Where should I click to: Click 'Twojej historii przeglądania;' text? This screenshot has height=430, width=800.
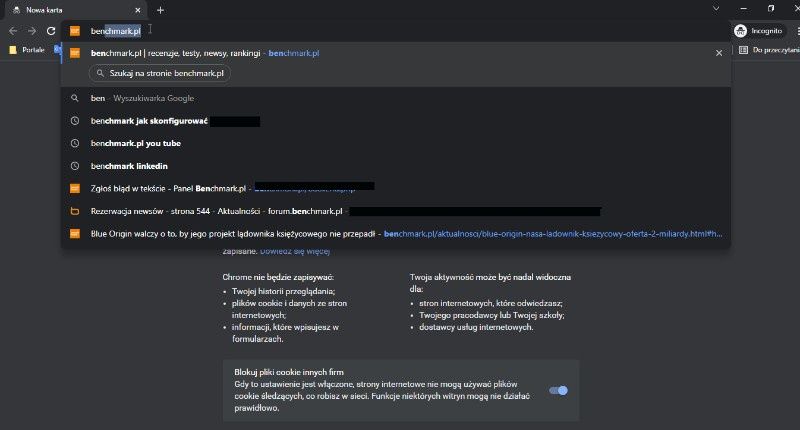pyautogui.click(x=283, y=291)
